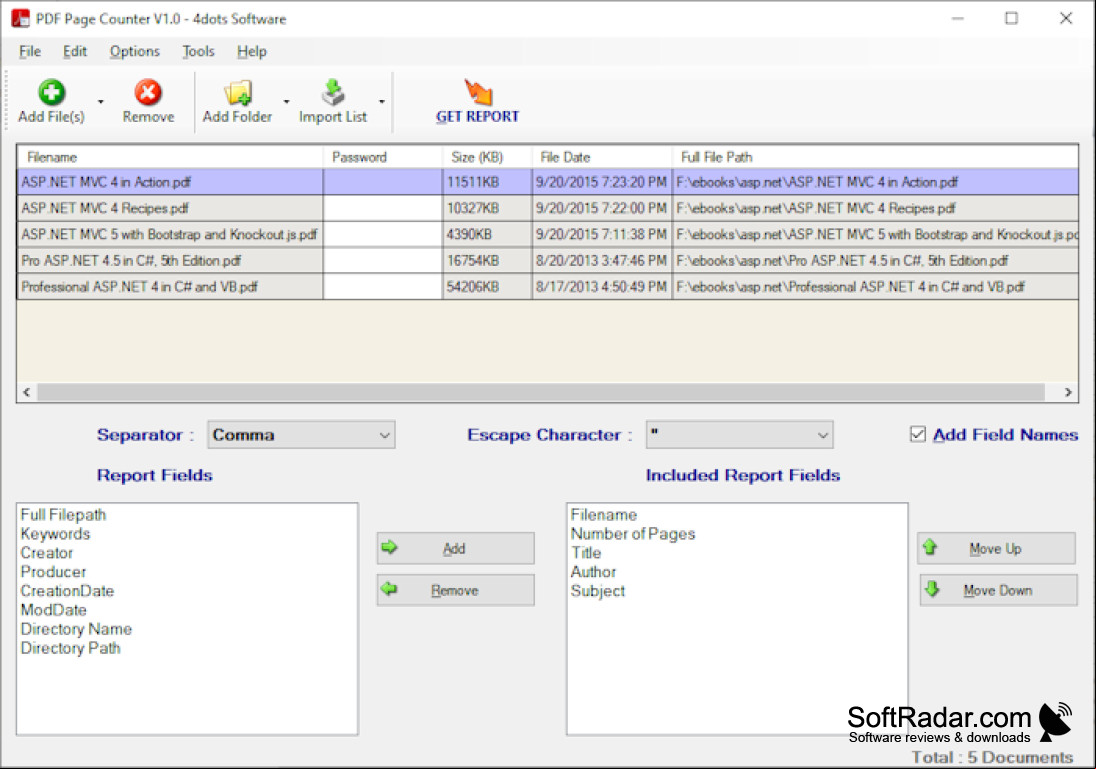Click the Password cell for ASP.NET MVC 4 Recipes.pdf

point(383,208)
